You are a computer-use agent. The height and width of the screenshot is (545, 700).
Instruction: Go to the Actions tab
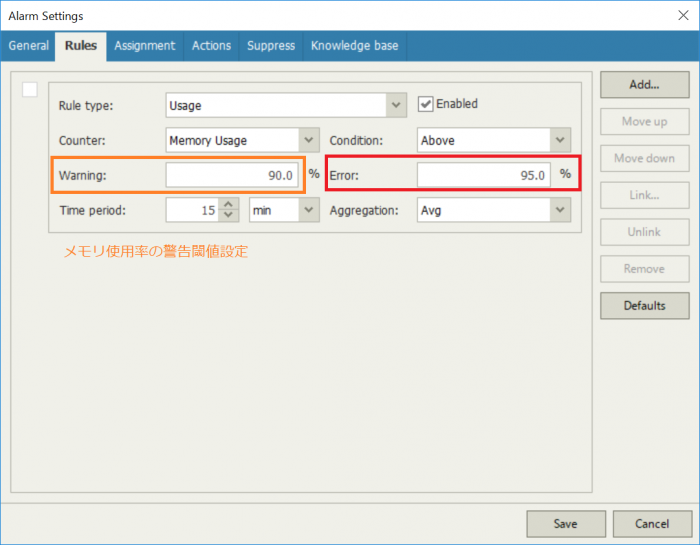point(212,46)
